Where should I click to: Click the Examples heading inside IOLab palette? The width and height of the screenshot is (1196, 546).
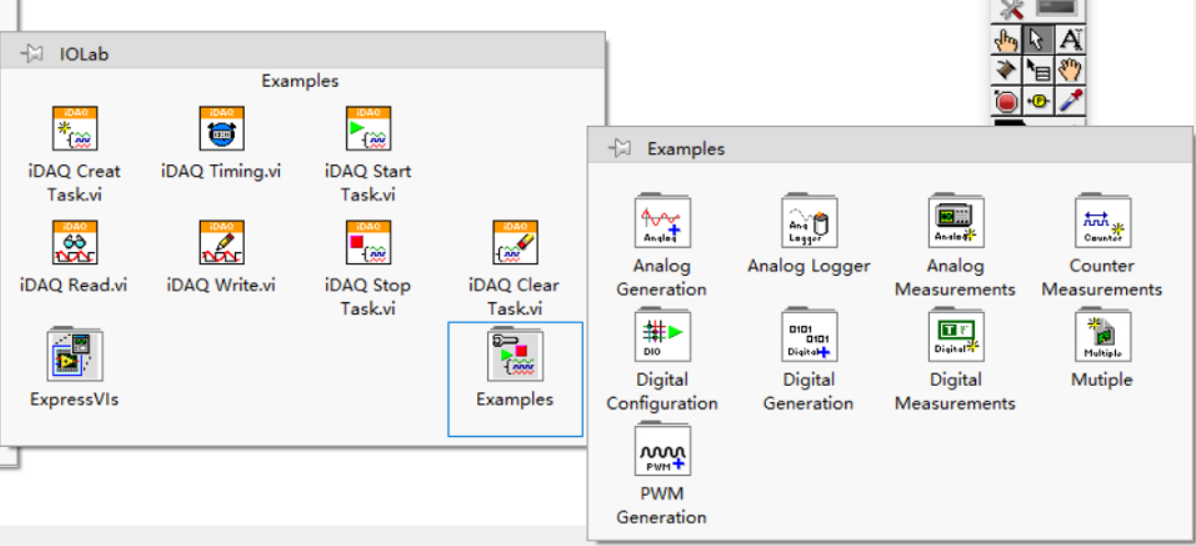coord(300,81)
